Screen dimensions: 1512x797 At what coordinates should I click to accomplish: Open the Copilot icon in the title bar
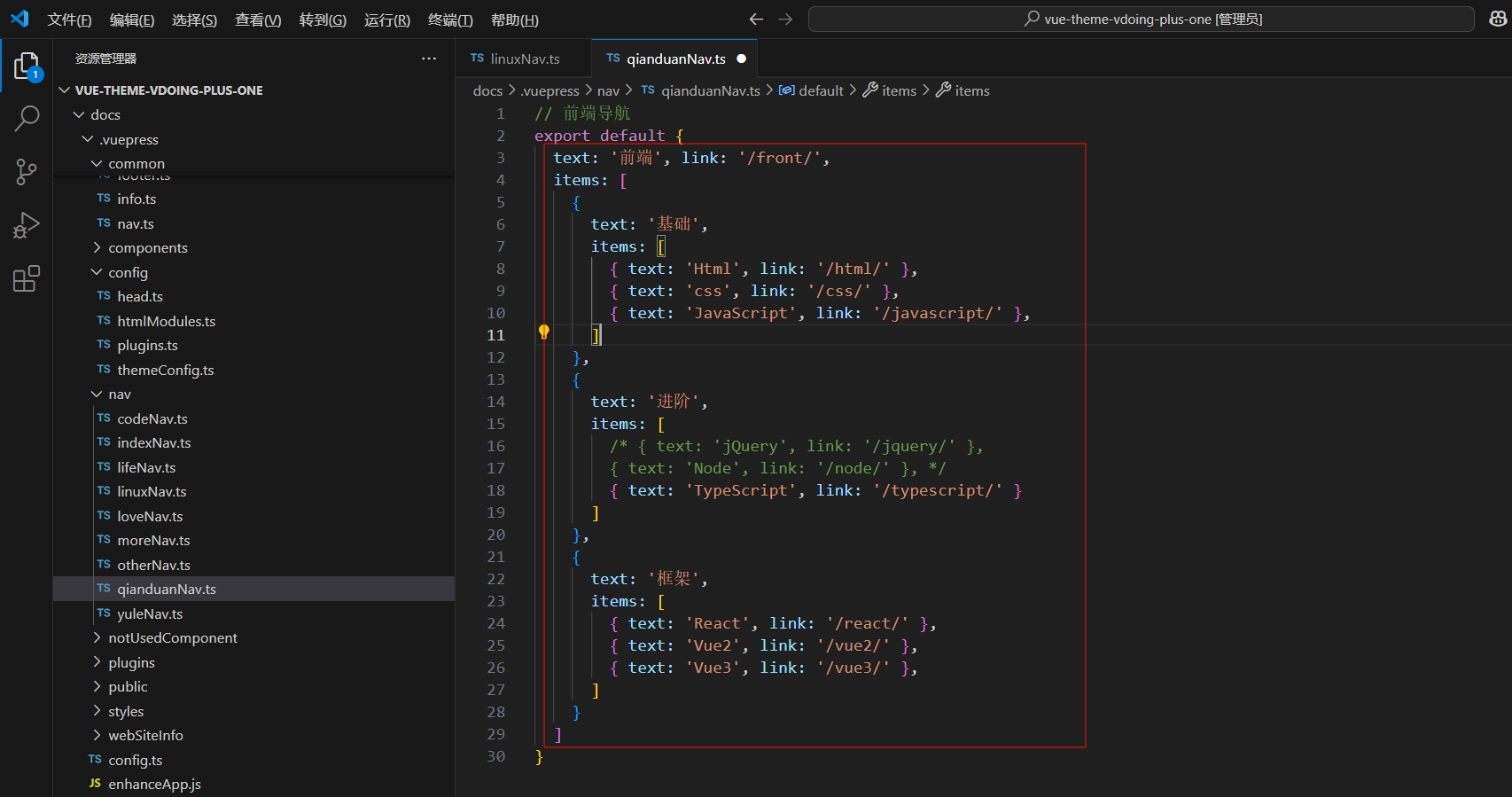(1498, 19)
